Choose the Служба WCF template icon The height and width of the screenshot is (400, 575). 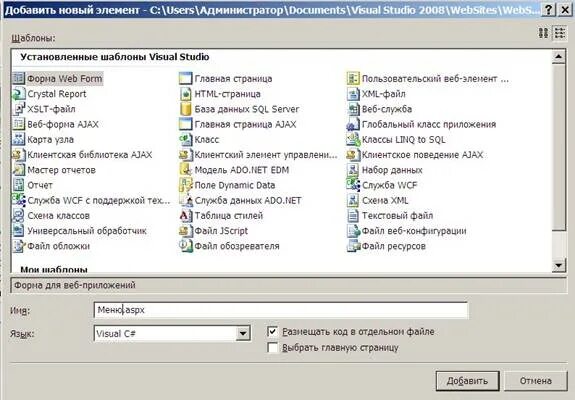point(353,185)
